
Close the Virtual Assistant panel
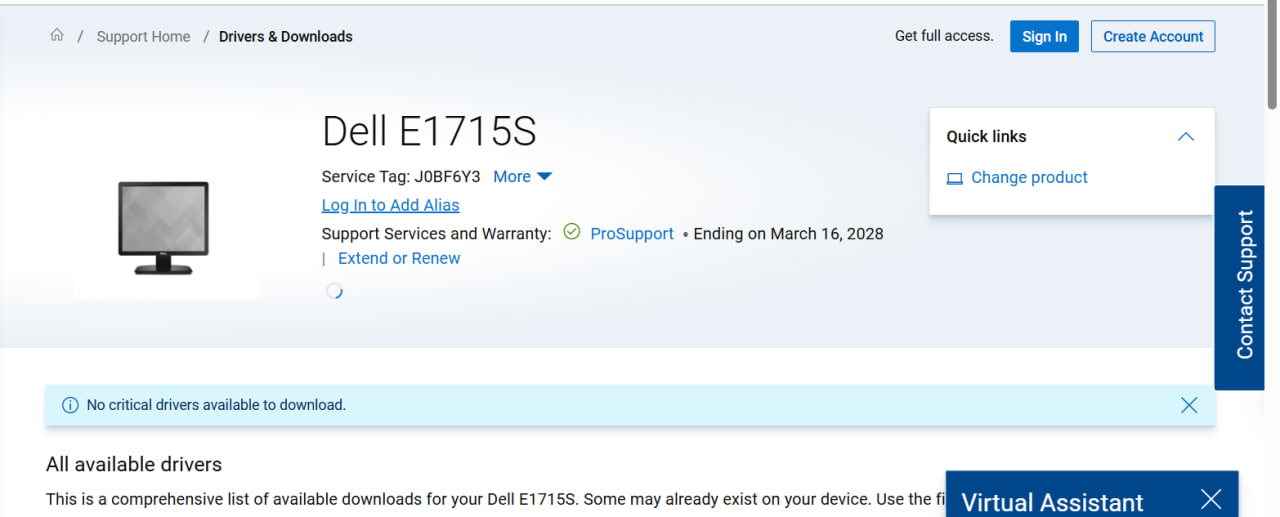(1211, 499)
